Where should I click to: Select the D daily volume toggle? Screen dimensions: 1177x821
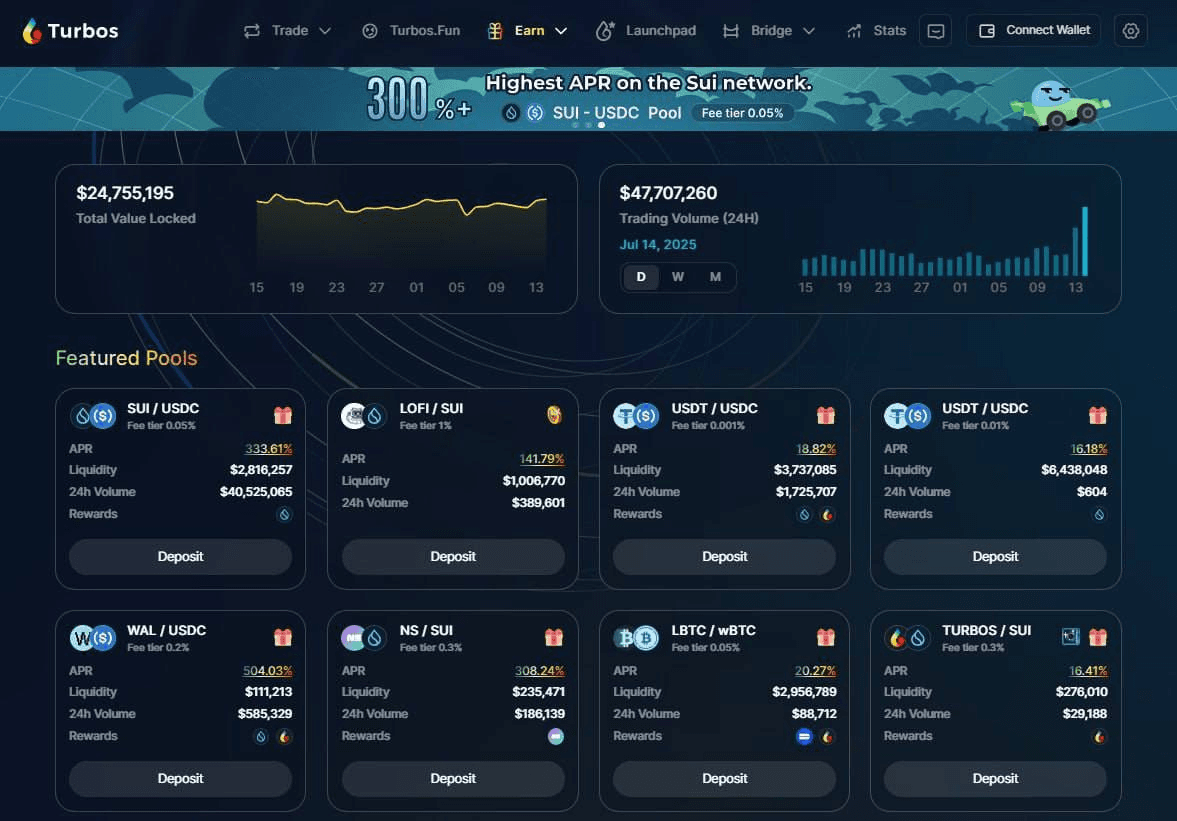(641, 277)
